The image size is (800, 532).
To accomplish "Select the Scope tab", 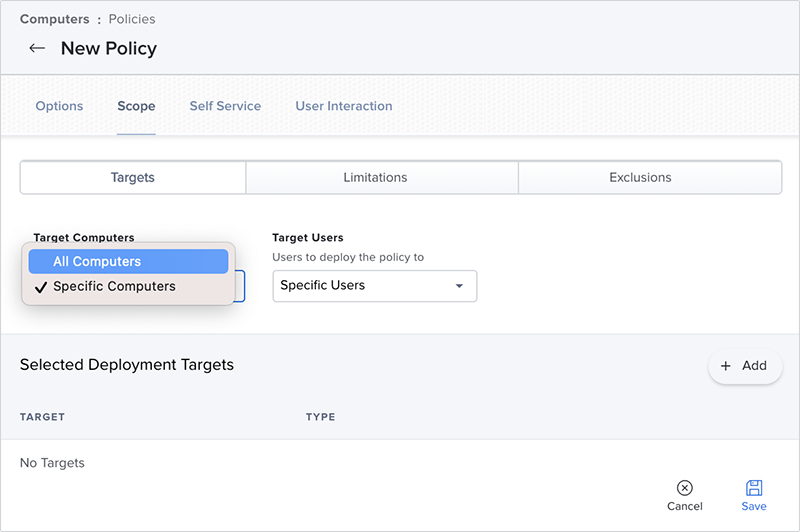I will 136,106.
